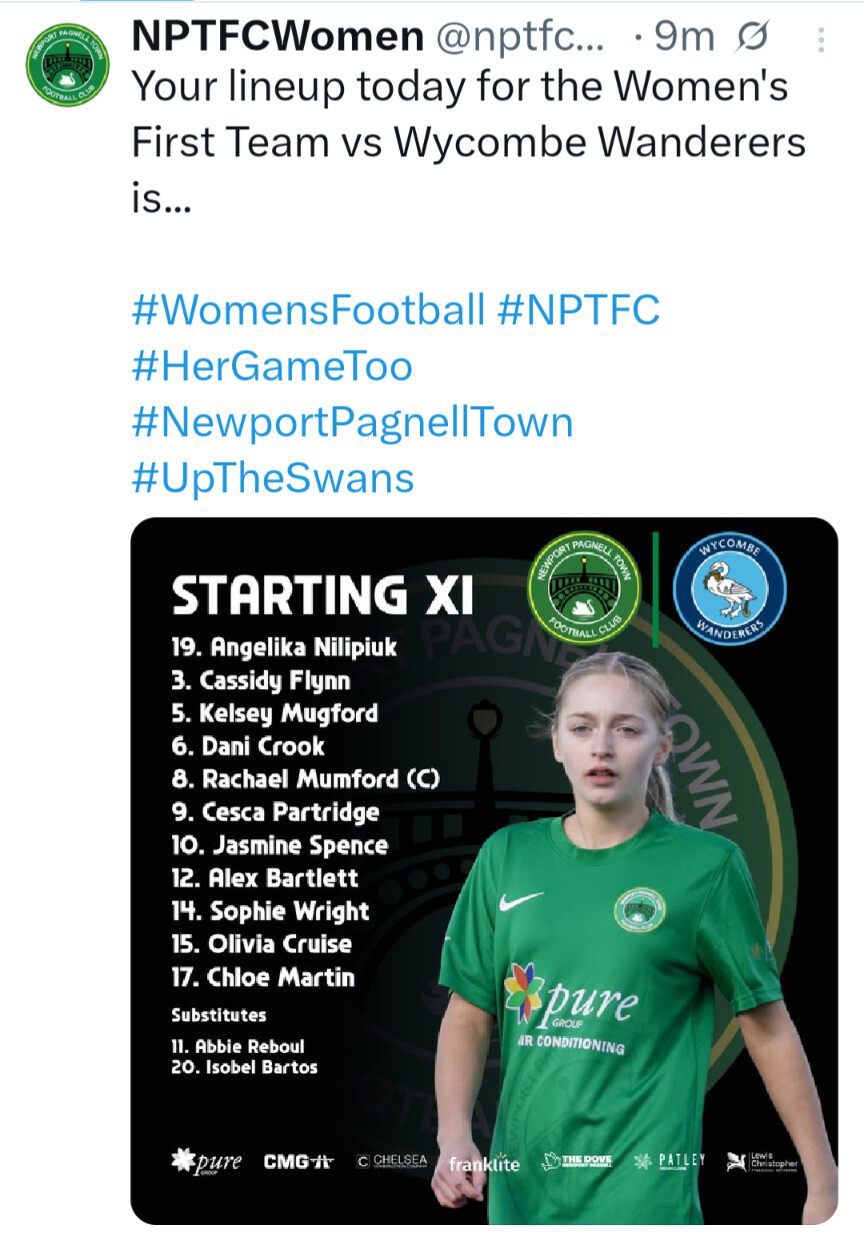
Task: Click the Wycombe Wanderers crest
Action: [x=729, y=588]
